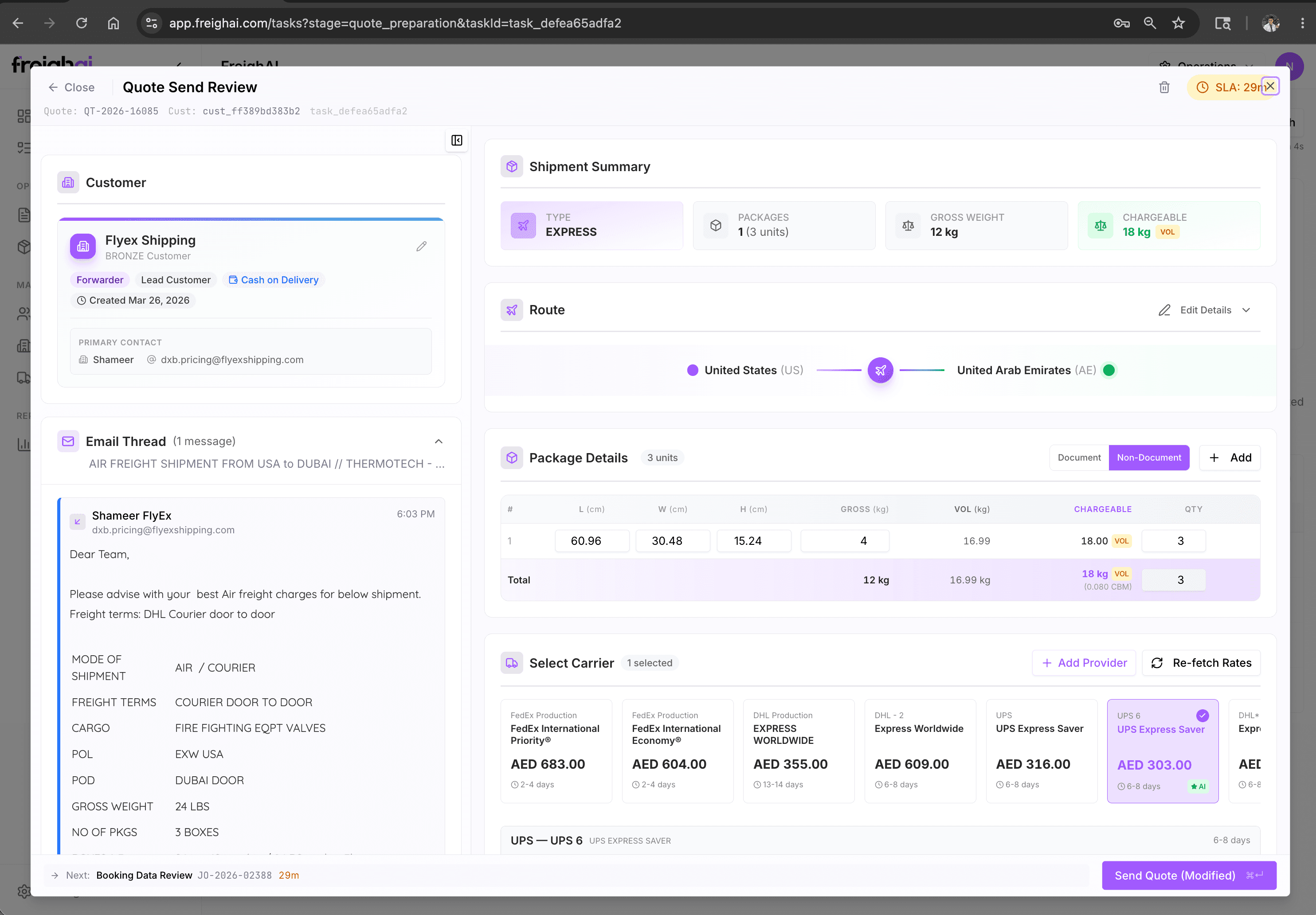
Task: Deselect UPS 6 Express Saver AED 303.00
Action: (x=1163, y=751)
